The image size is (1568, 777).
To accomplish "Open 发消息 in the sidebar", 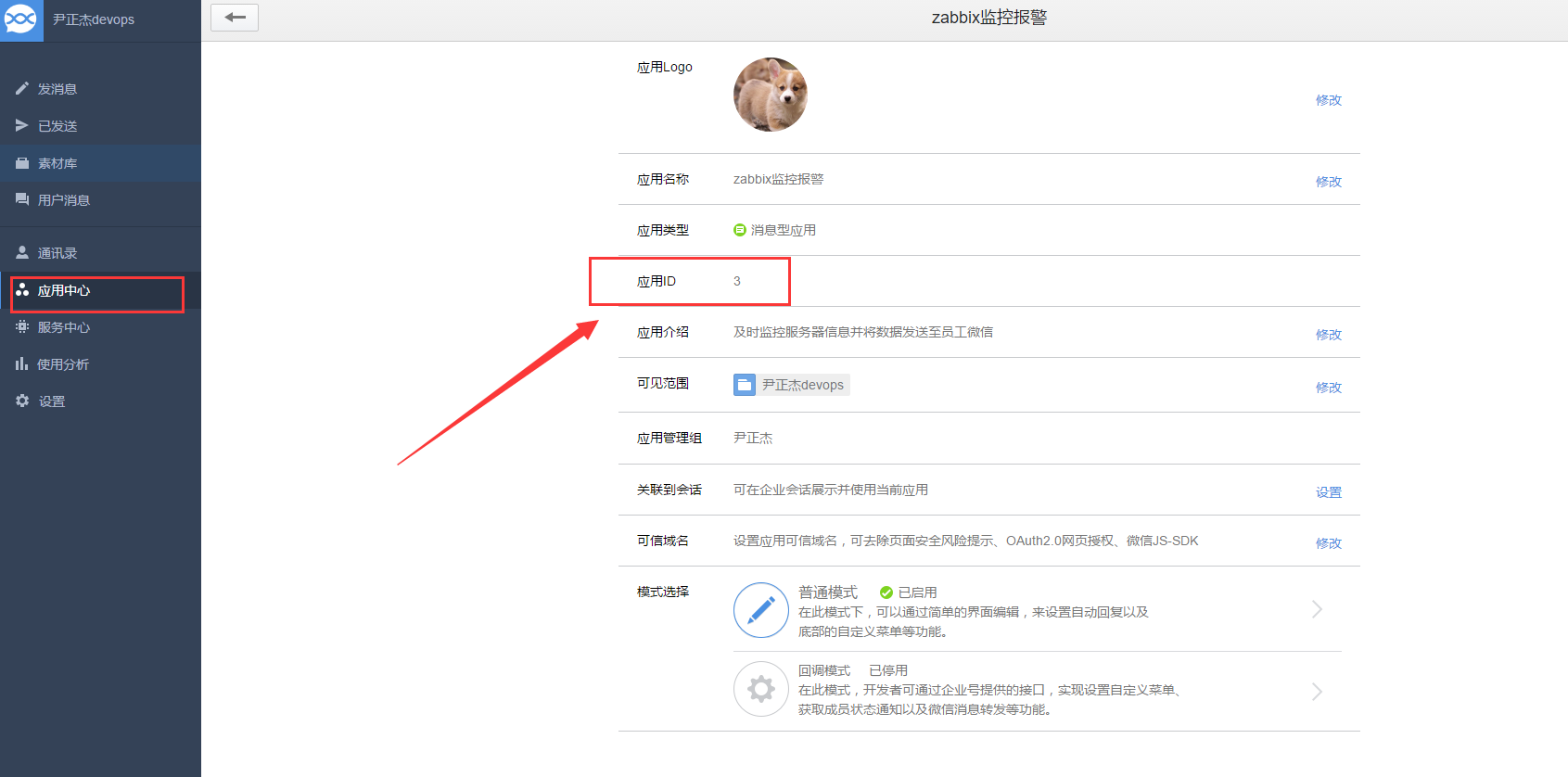I will 100,89.
